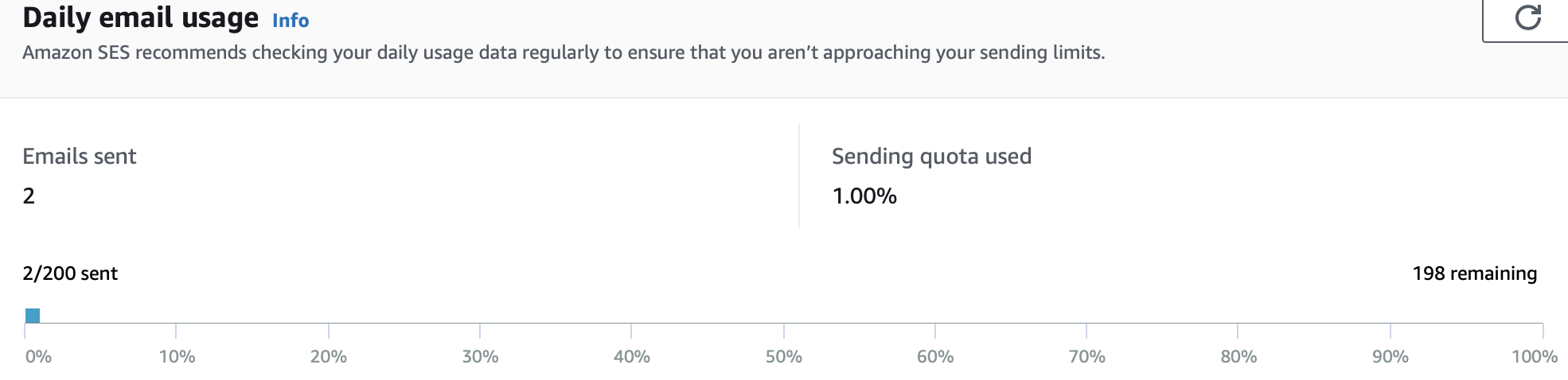Click the Sending quota used label

932,156
